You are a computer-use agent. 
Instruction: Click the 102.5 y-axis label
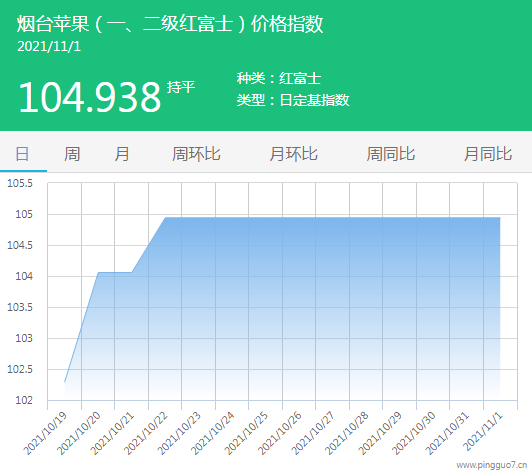20,369
